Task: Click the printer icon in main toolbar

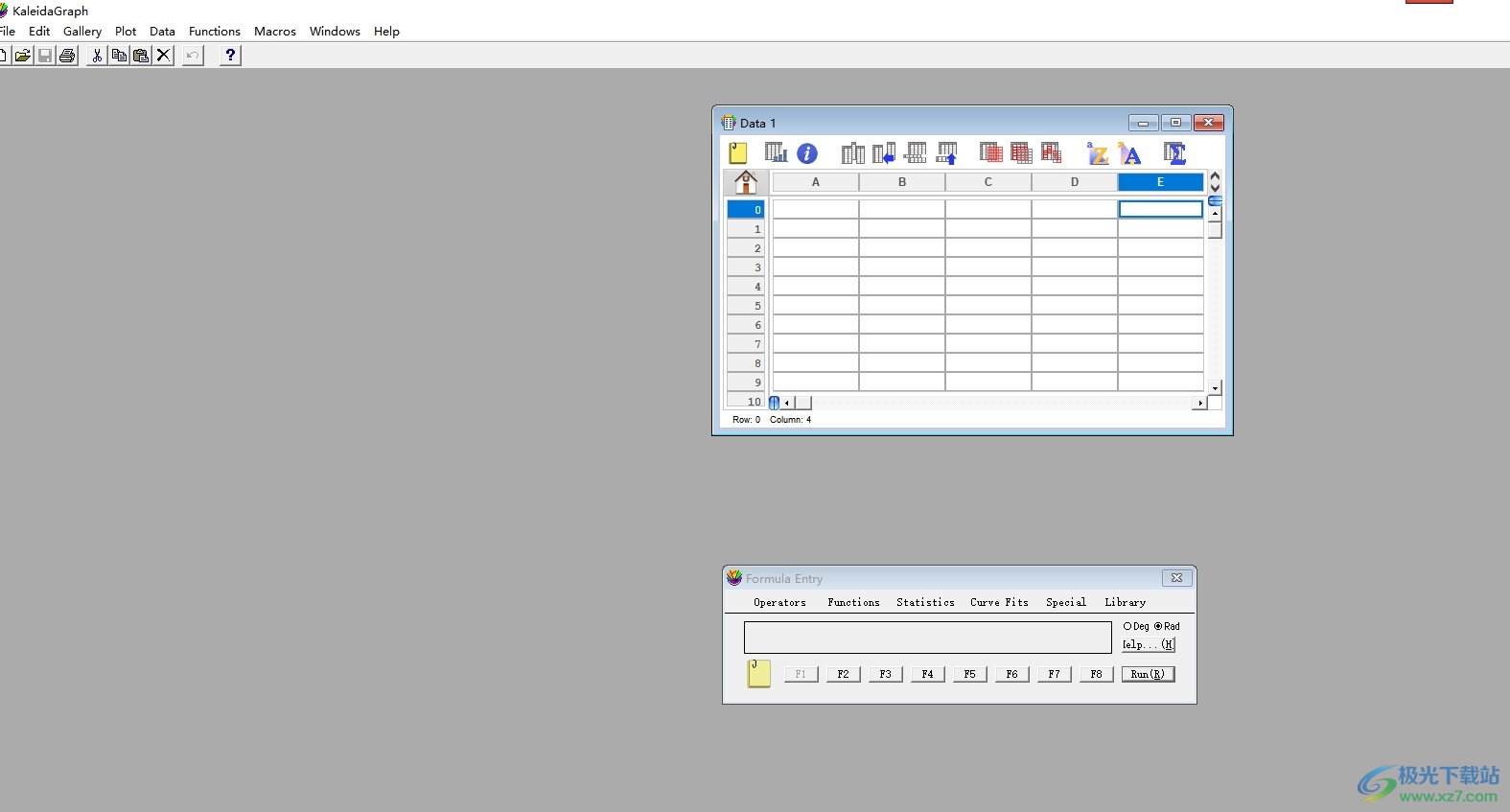Action: tap(67, 56)
